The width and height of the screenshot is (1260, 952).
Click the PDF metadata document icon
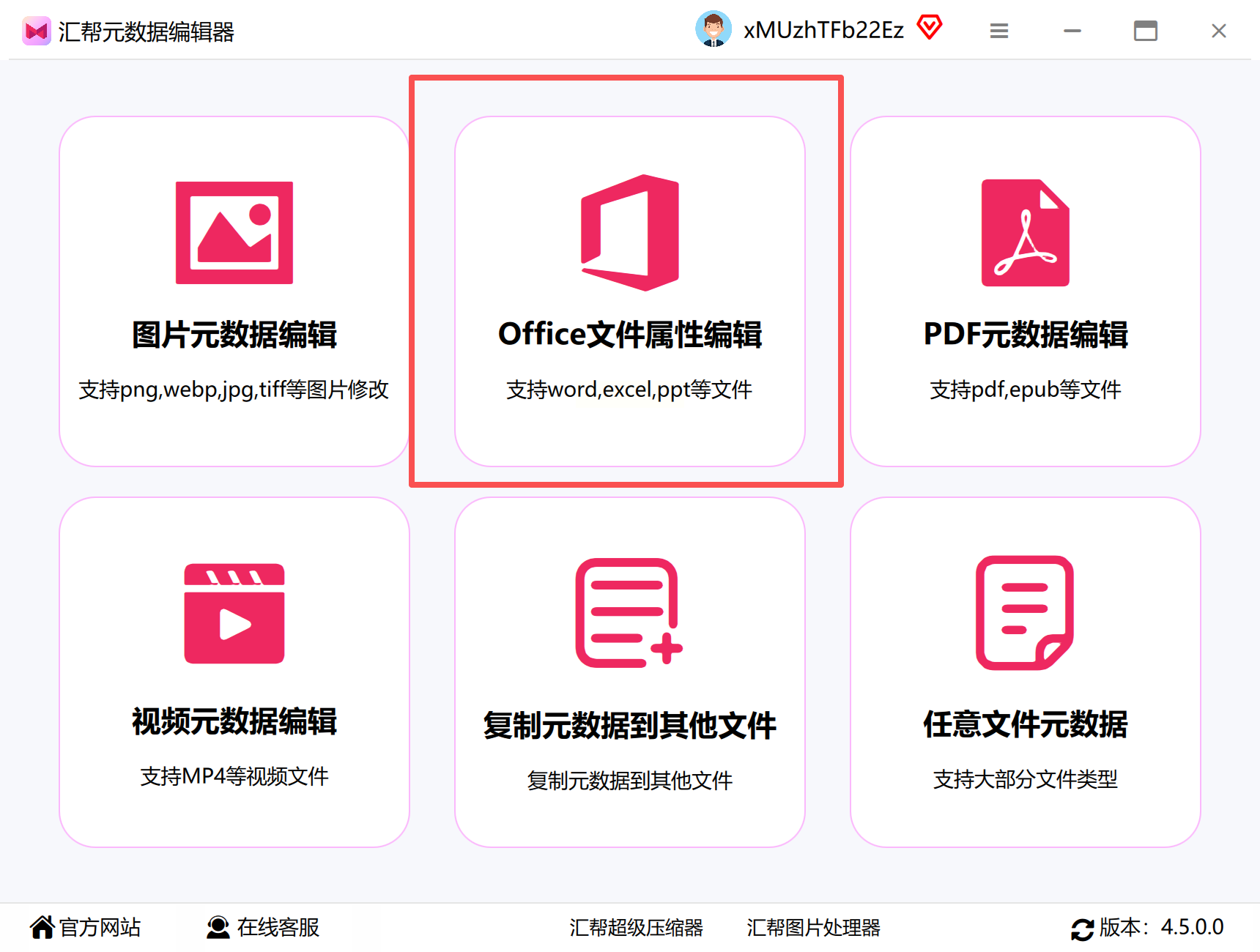coord(1026,233)
